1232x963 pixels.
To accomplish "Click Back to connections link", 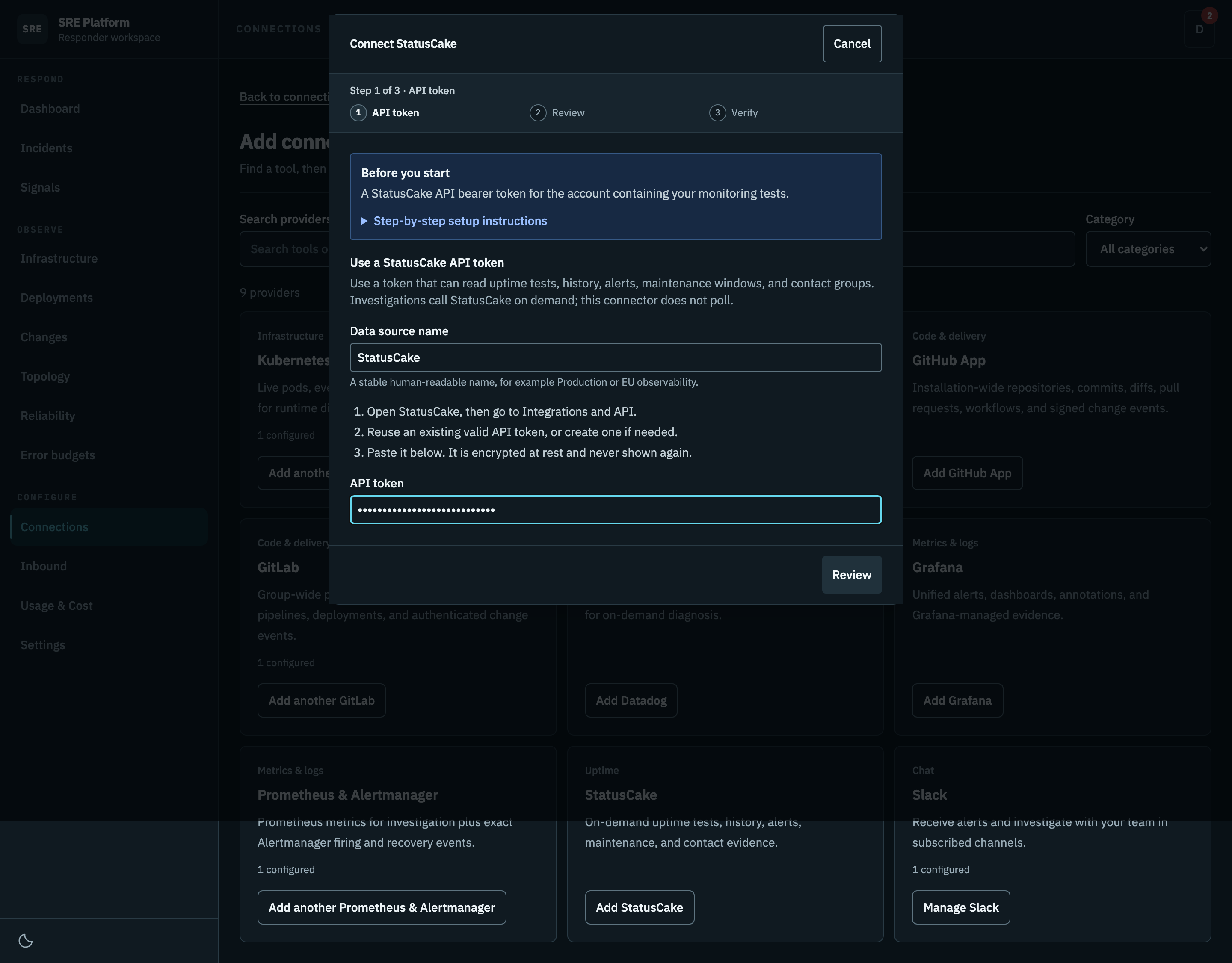I will (x=284, y=97).
